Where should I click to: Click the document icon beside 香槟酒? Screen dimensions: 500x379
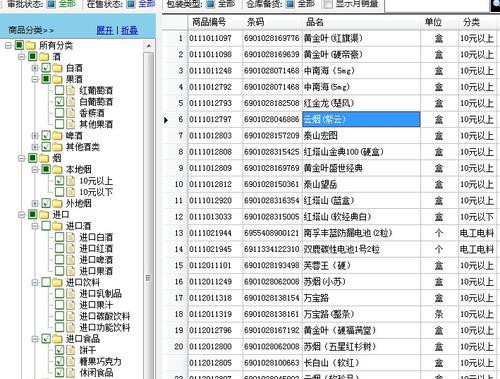click(x=71, y=113)
